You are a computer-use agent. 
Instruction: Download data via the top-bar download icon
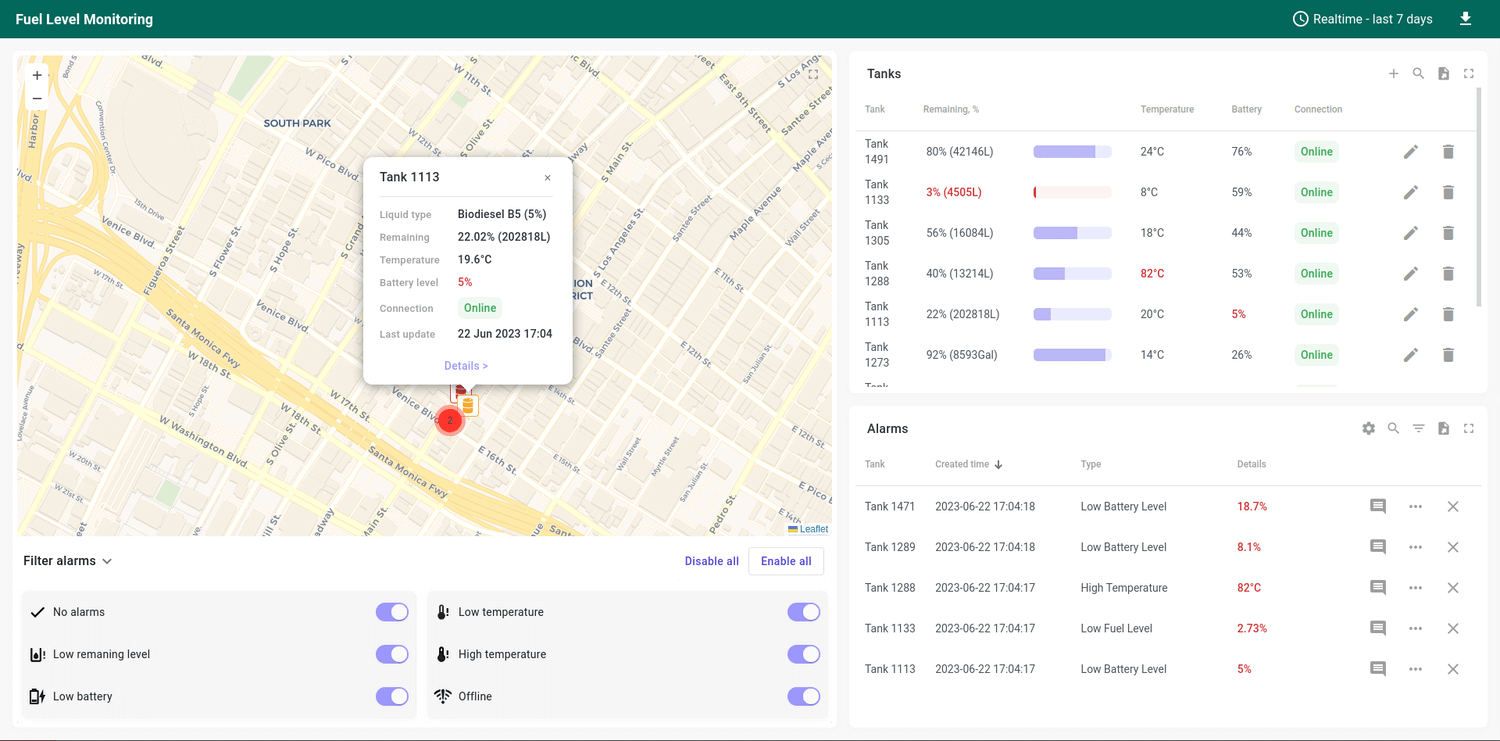click(1466, 18)
